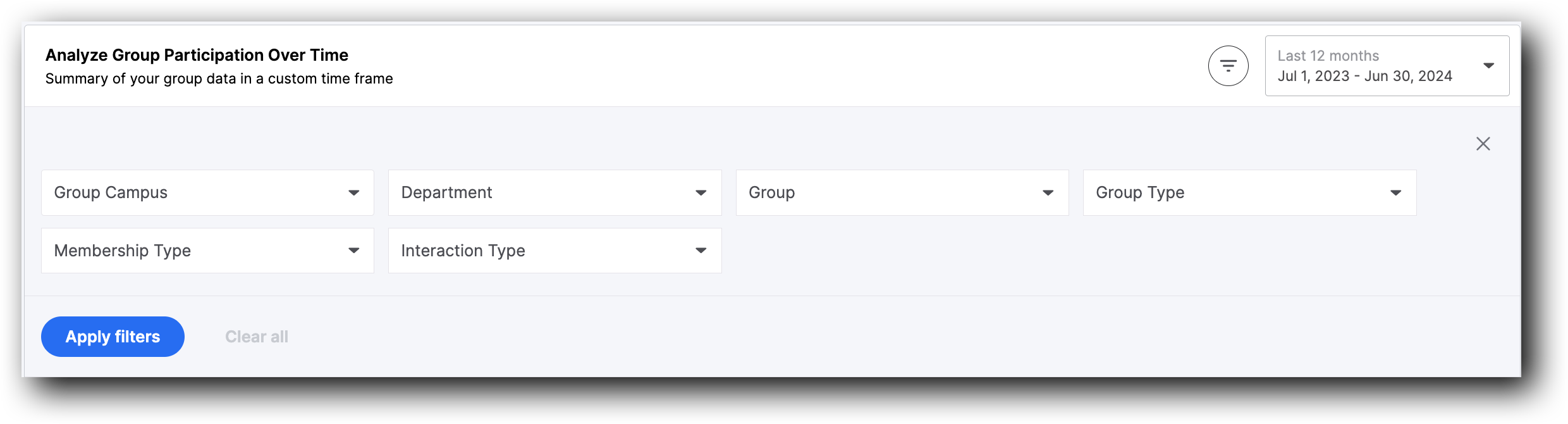
Task: Expand the Group dropdown arrow
Action: (x=1048, y=192)
